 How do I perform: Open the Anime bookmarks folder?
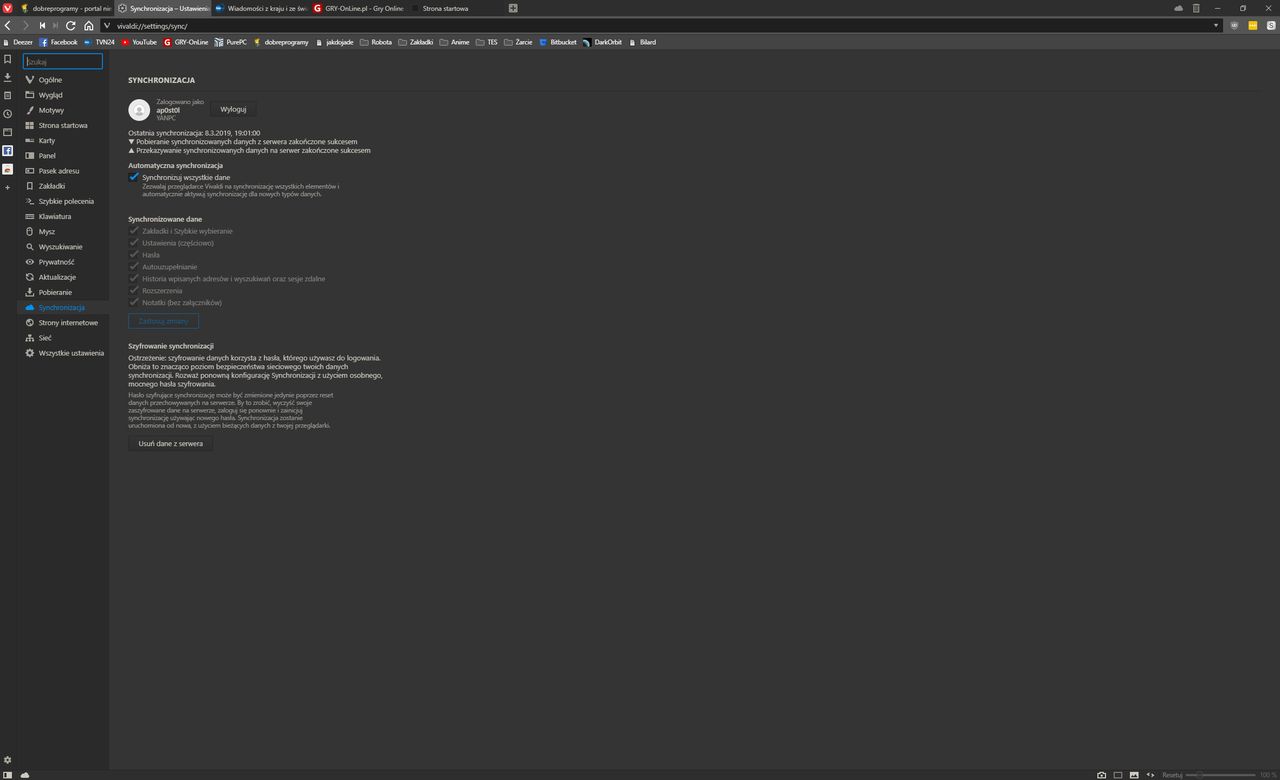pos(454,42)
